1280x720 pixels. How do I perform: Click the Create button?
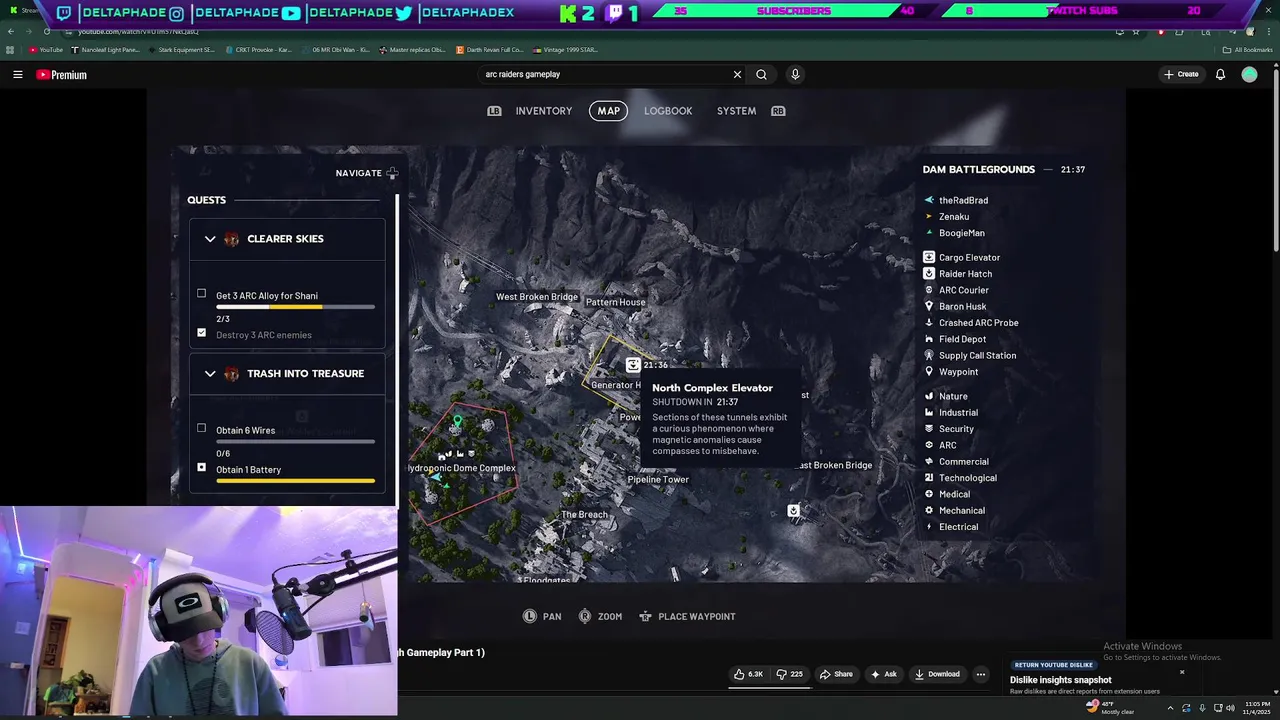click(x=1181, y=74)
